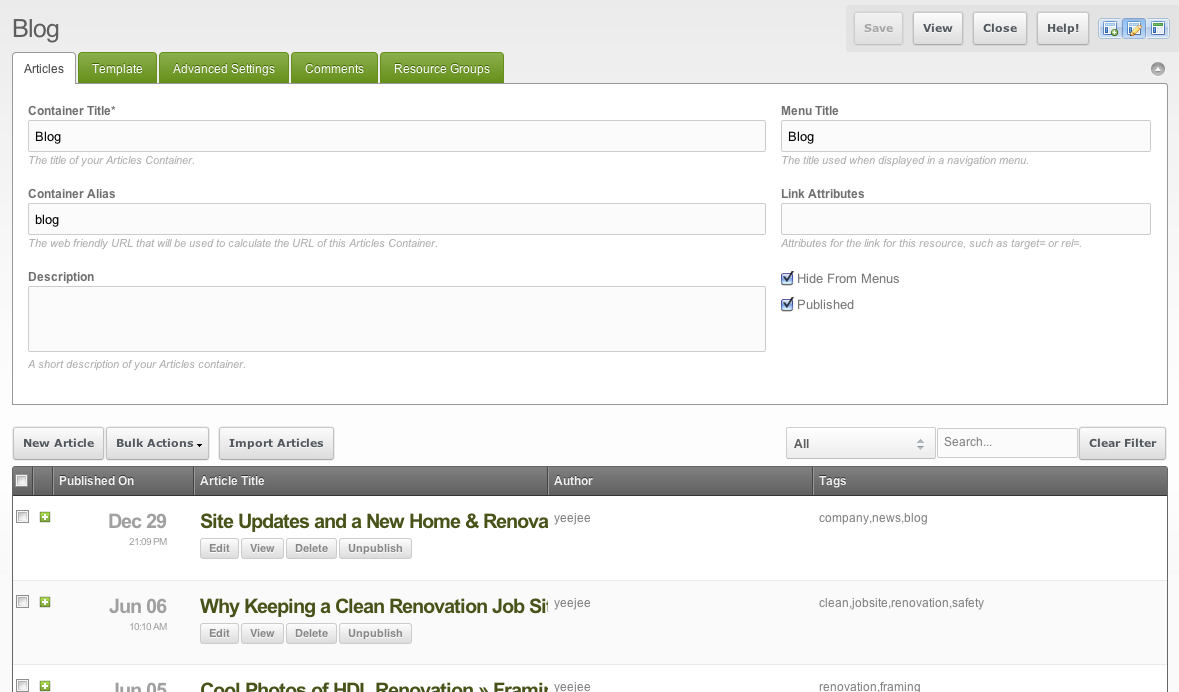Image resolution: width=1179 pixels, height=692 pixels.
Task: Disable the Published checkbox
Action: [787, 304]
